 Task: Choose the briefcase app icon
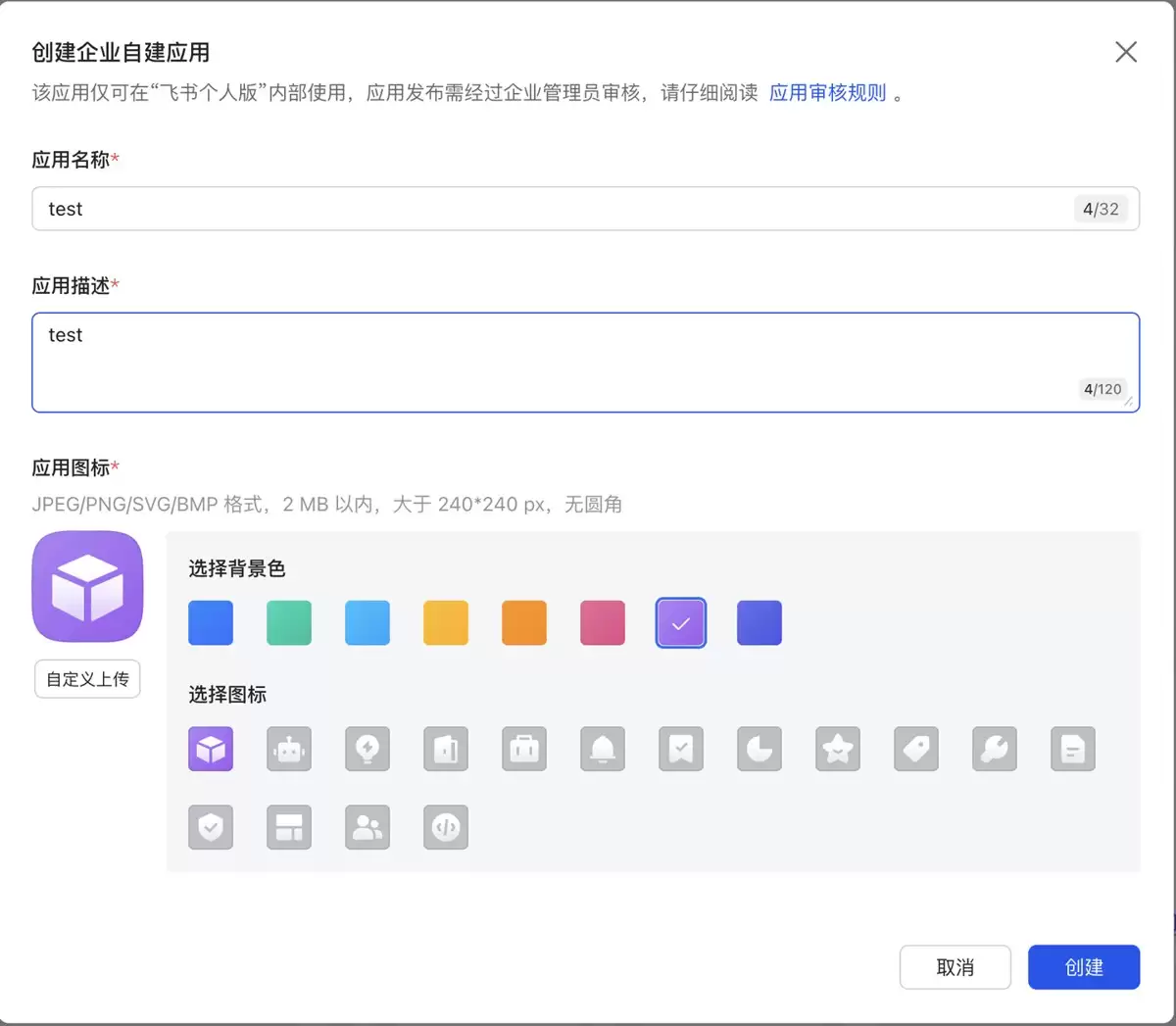click(524, 750)
